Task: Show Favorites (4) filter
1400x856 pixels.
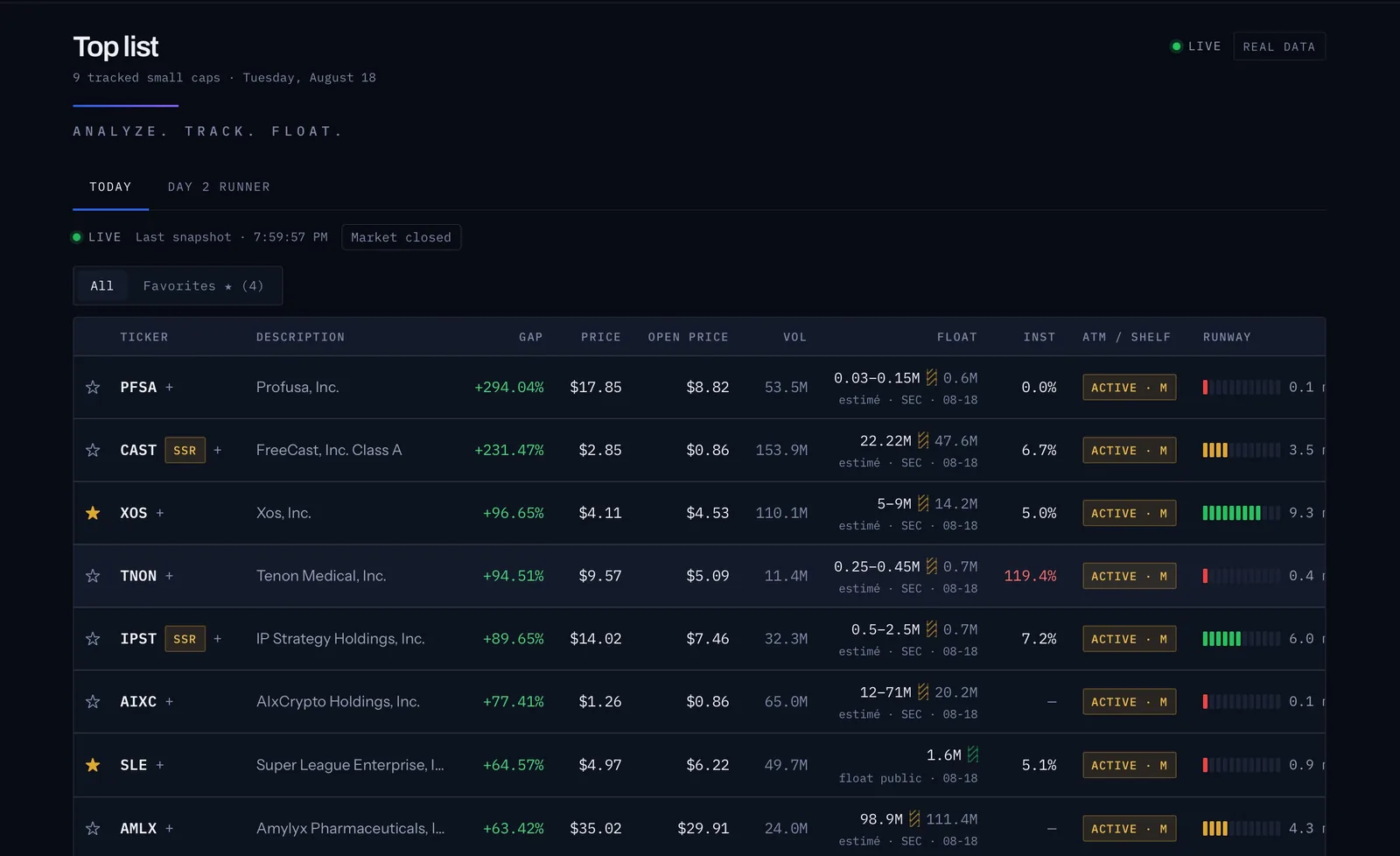Action: [203, 286]
